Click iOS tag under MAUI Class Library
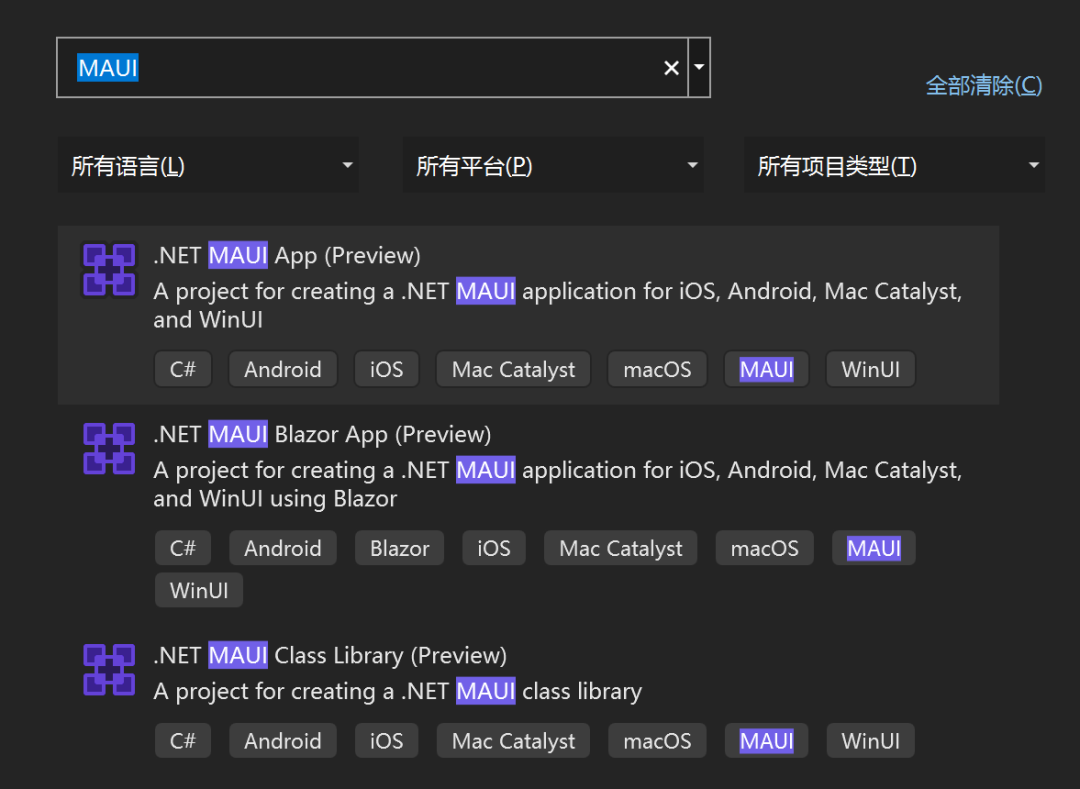The image size is (1080, 789). pos(386,741)
